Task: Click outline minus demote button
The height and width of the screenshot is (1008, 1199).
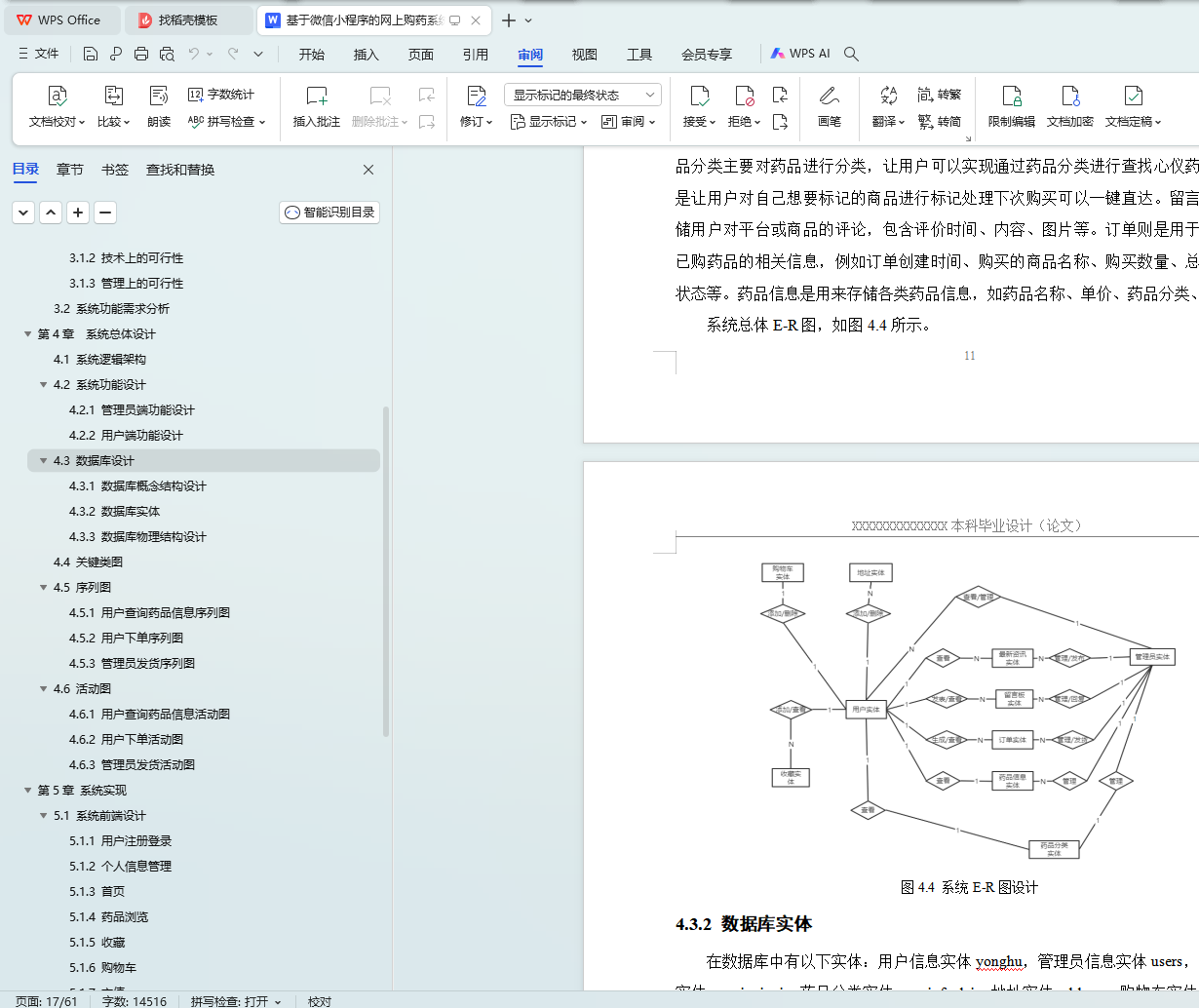Action: point(105,213)
